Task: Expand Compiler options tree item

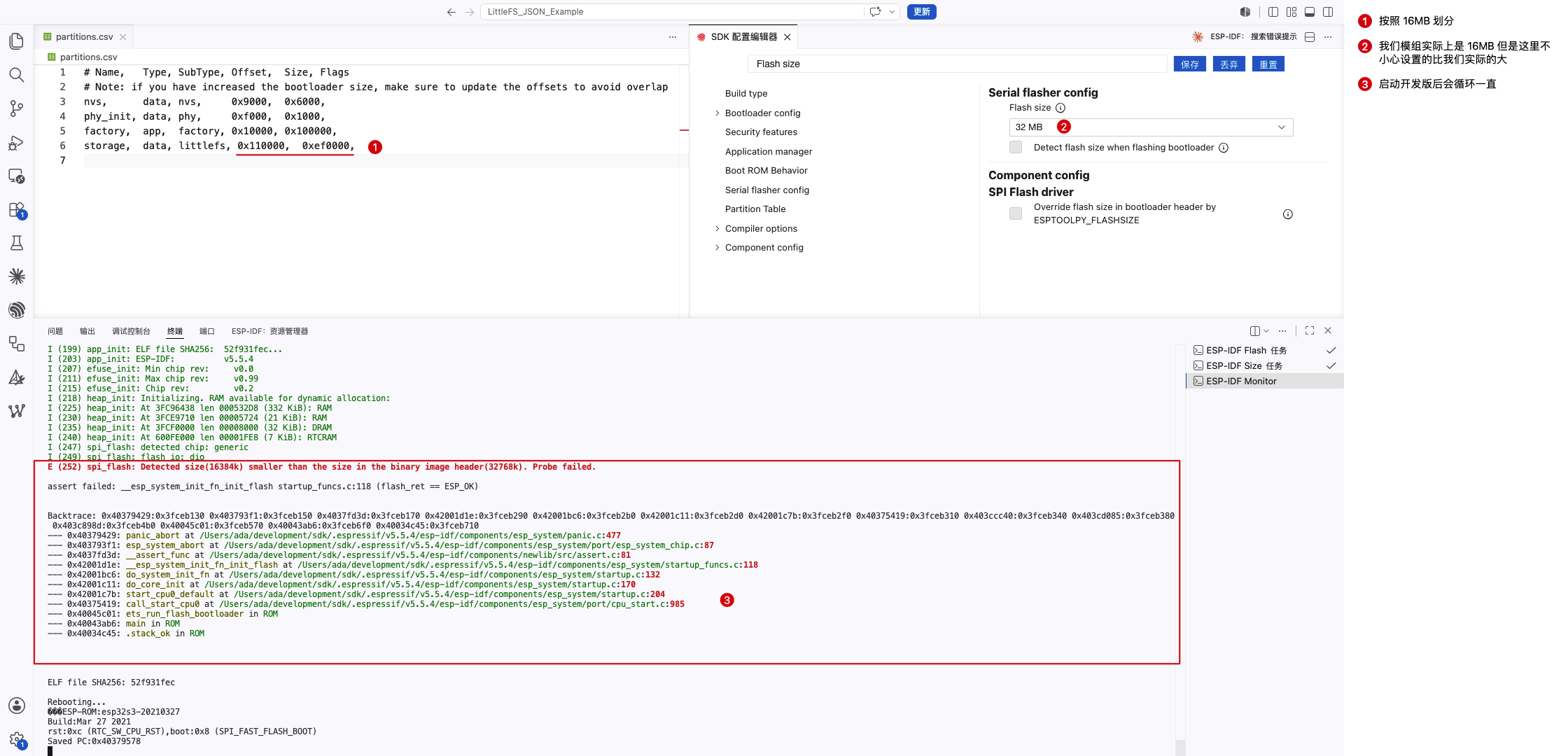Action: tap(761, 228)
